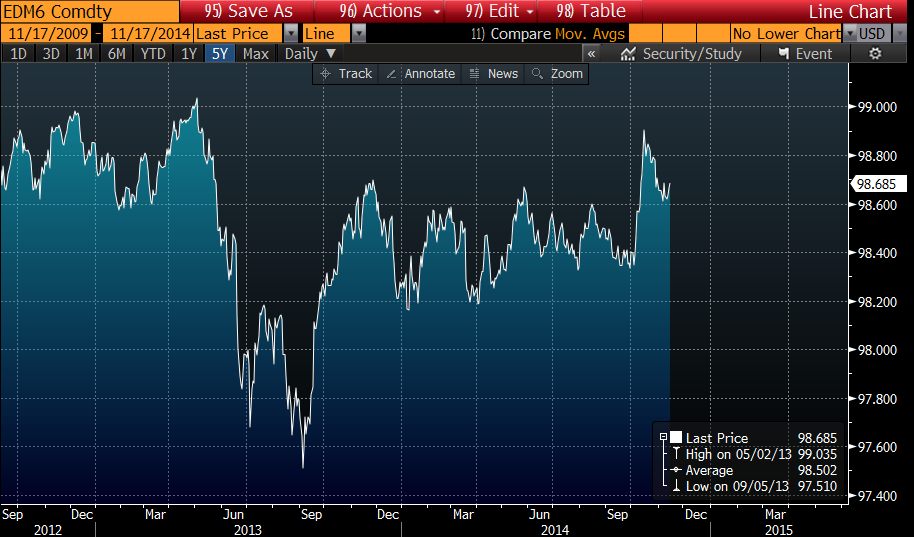Select the YTD time range tab
This screenshot has width=914, height=537.
153,54
